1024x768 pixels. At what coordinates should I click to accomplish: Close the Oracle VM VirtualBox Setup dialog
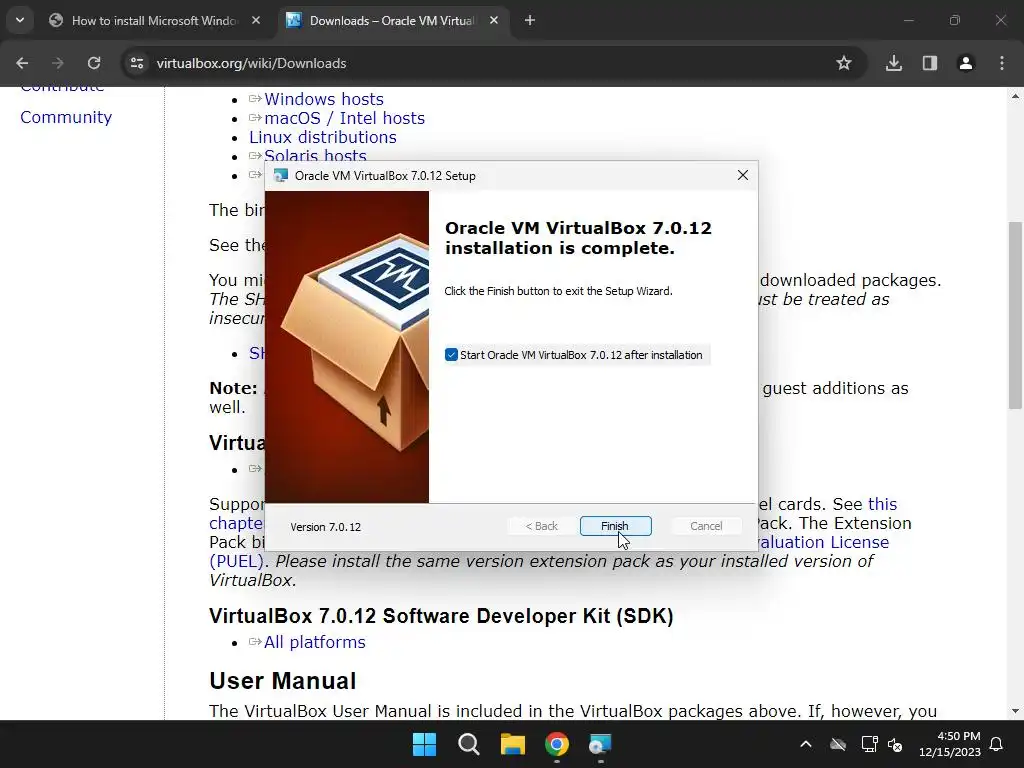click(x=743, y=175)
